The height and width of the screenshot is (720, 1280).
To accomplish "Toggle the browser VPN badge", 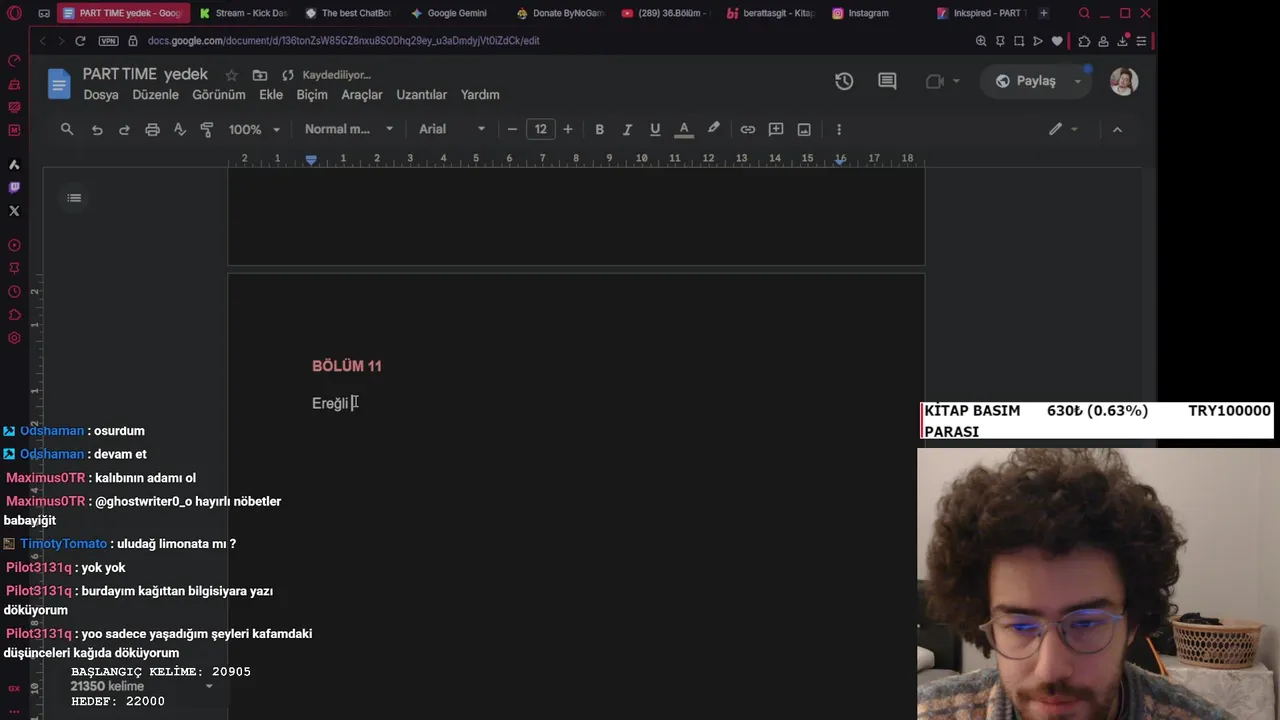I will click(x=108, y=41).
